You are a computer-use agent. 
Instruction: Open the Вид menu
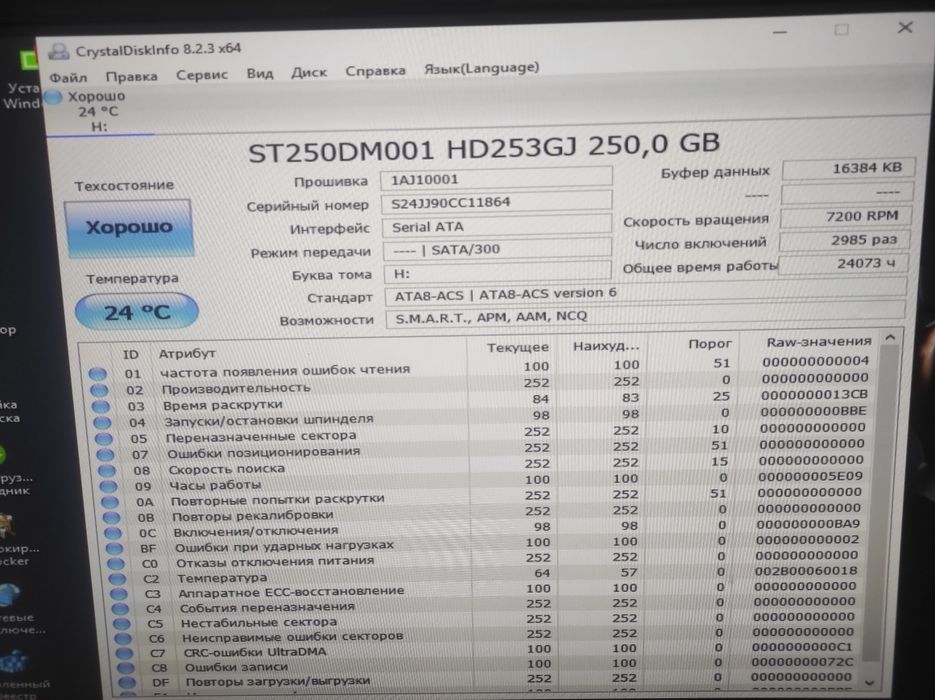[260, 73]
